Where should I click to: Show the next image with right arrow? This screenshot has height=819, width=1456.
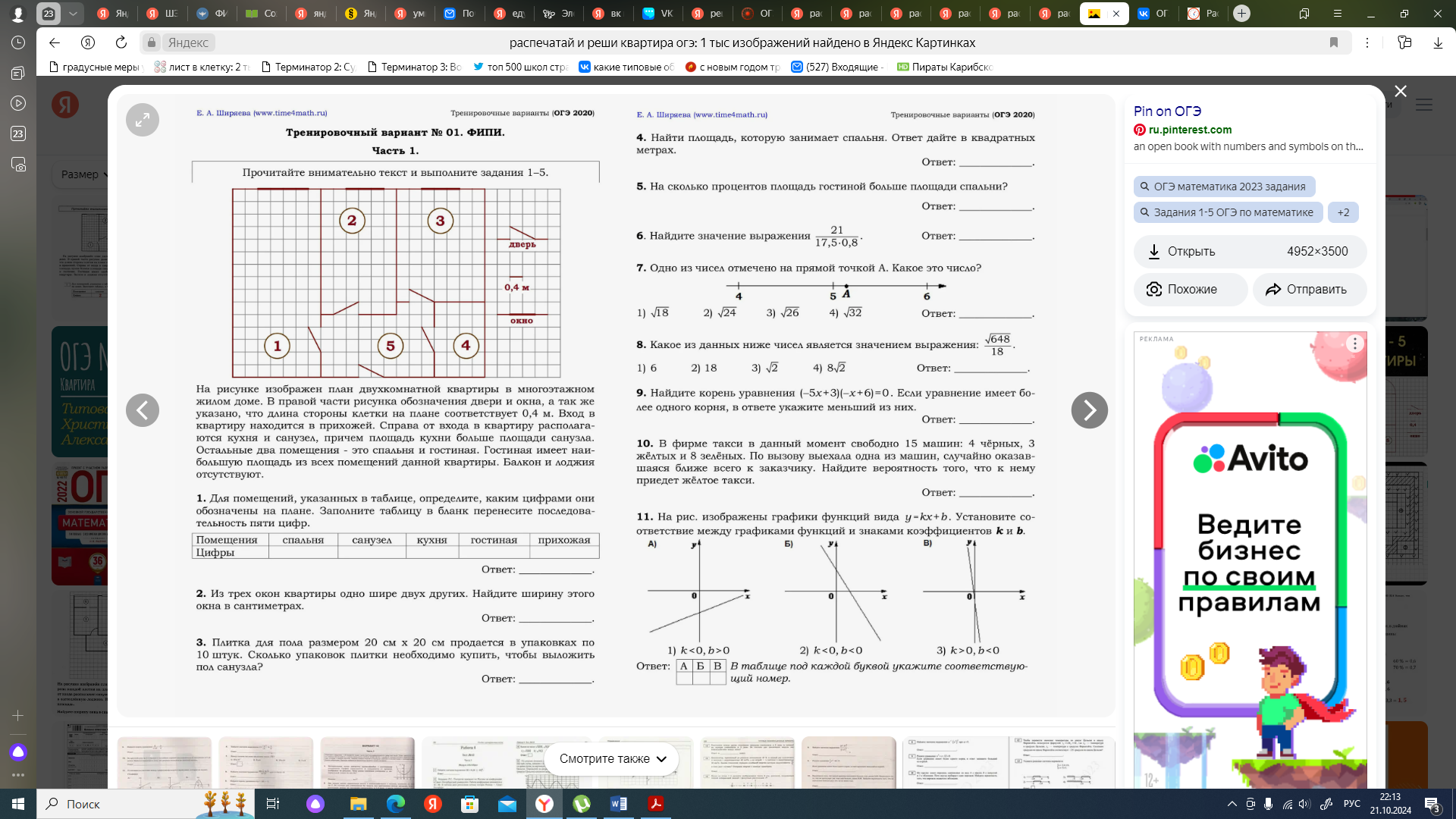pos(1089,410)
